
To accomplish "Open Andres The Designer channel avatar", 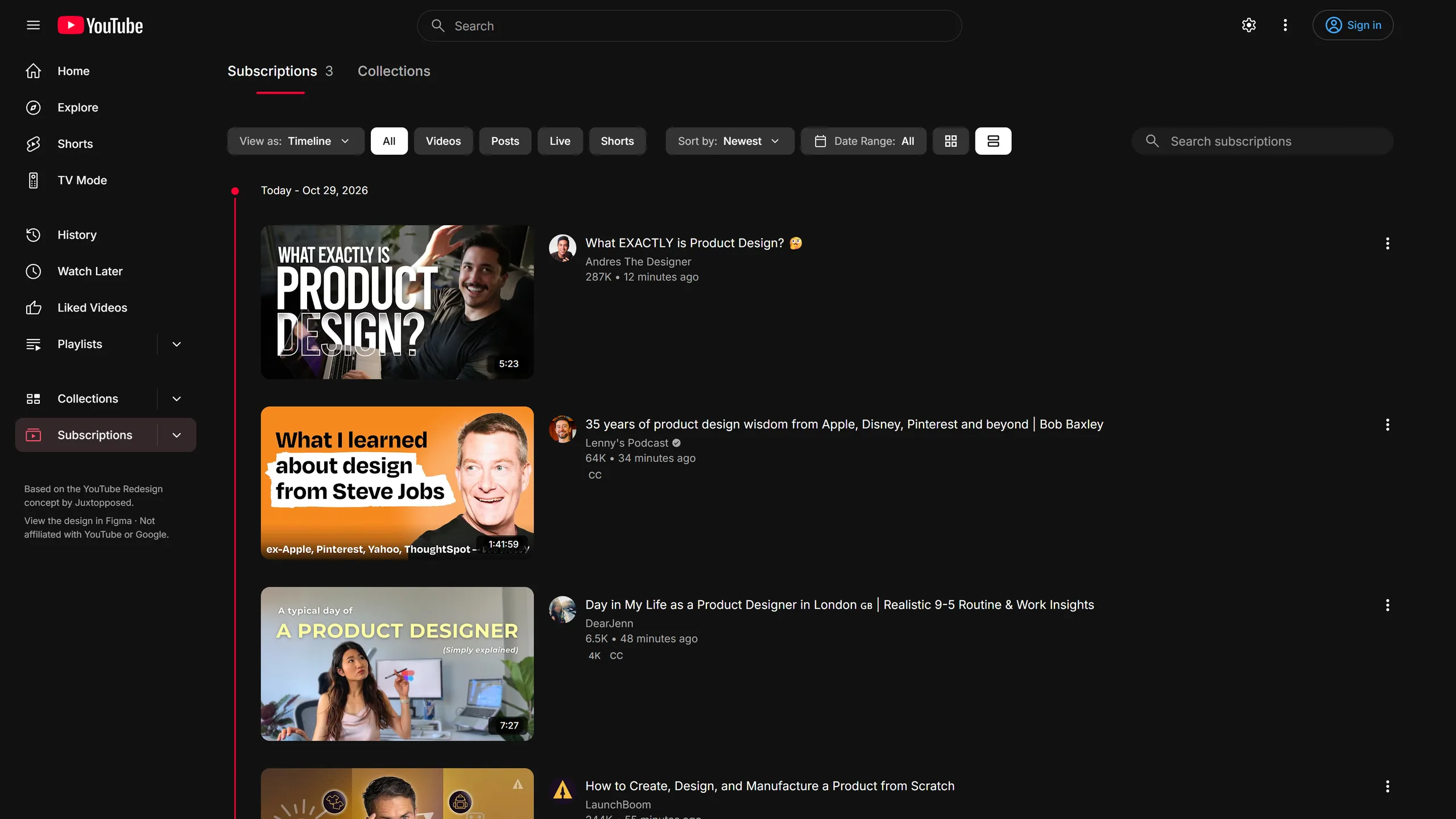I will pos(562,248).
